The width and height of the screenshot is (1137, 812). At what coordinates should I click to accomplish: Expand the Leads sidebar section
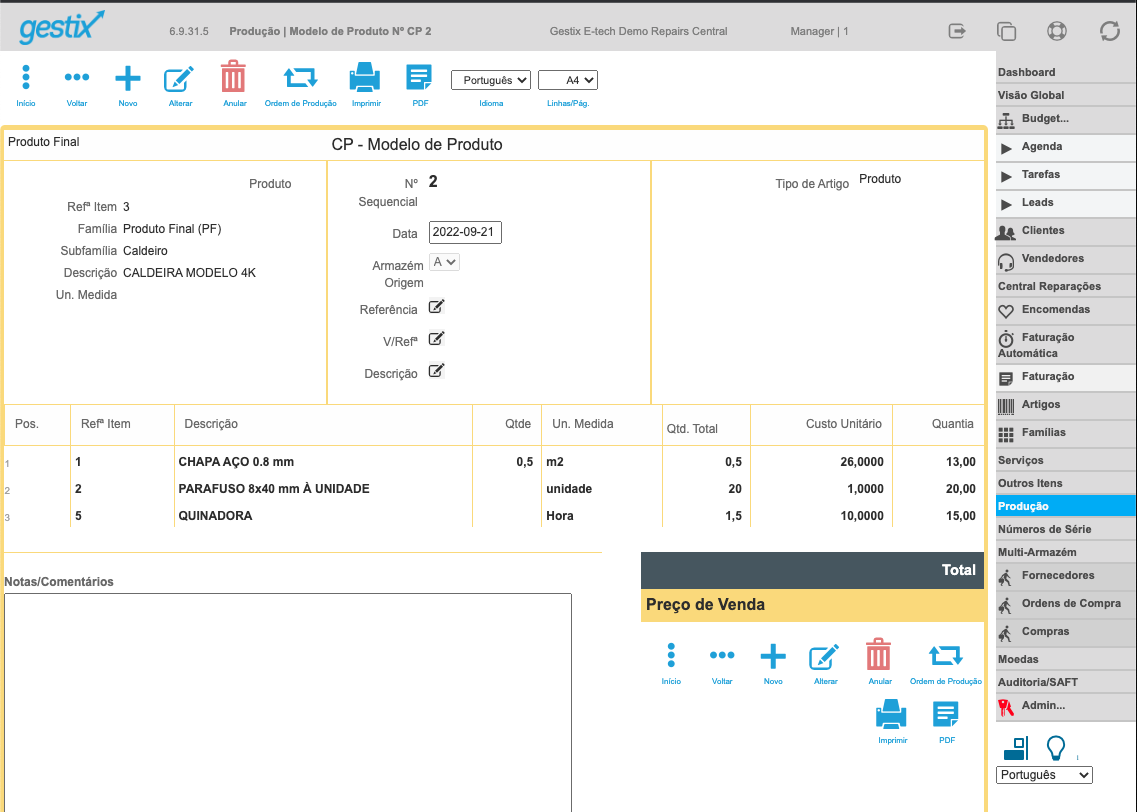pos(1065,203)
